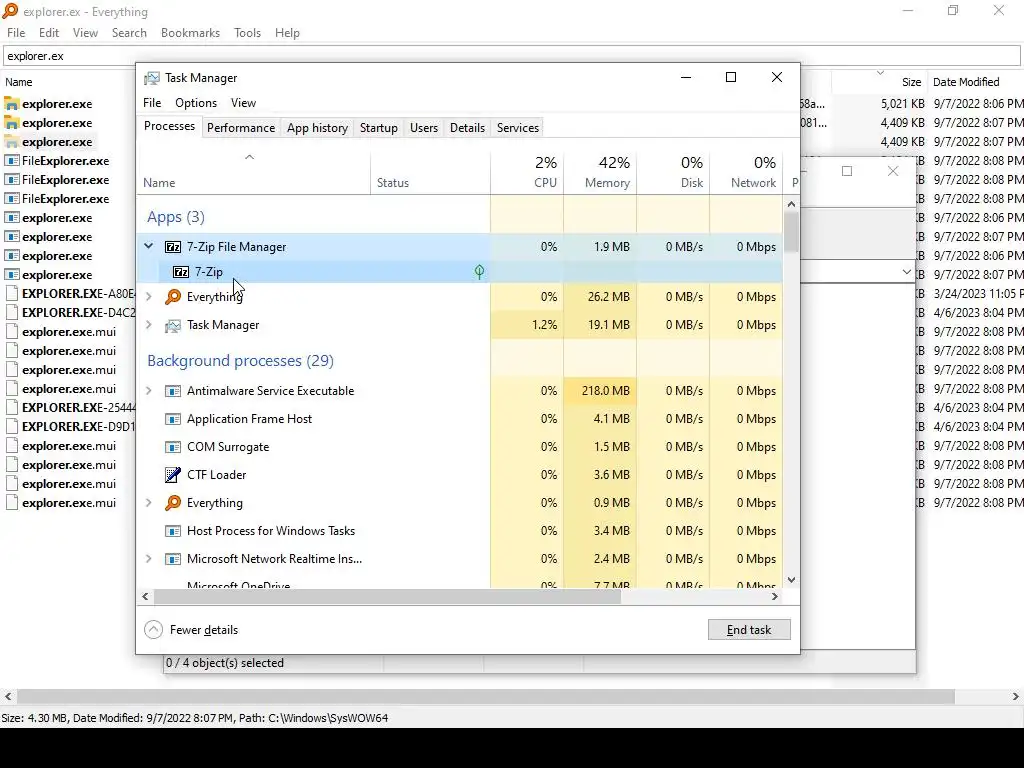1024x768 pixels.
Task: Click the first explorer.exe folder icon in Everything
Action: (11, 104)
